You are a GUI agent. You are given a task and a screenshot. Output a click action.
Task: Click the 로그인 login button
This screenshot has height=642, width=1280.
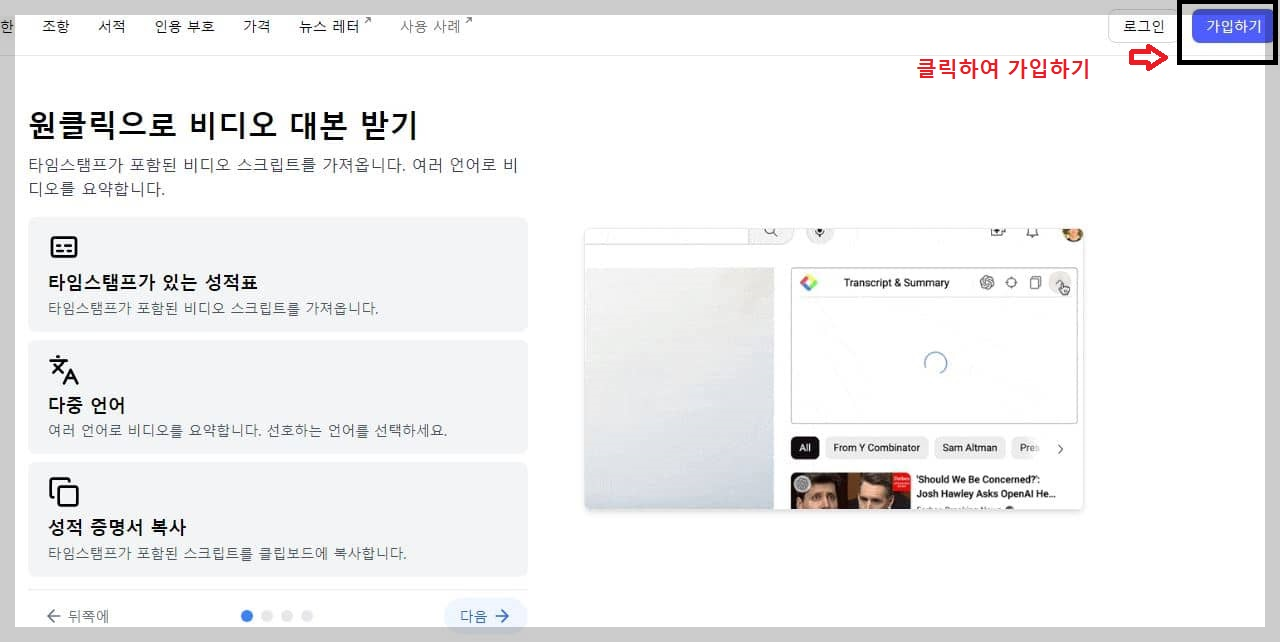1144,27
